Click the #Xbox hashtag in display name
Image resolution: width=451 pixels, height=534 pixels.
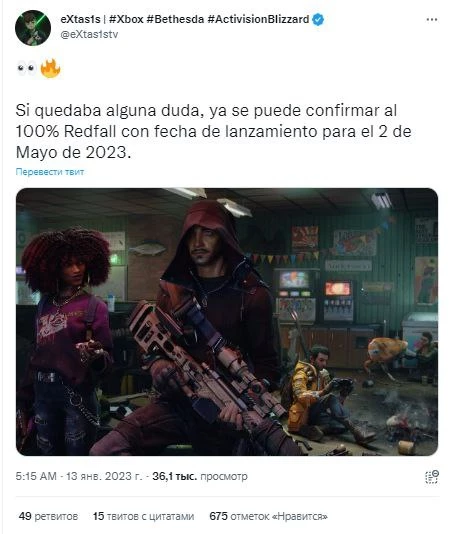click(126, 19)
